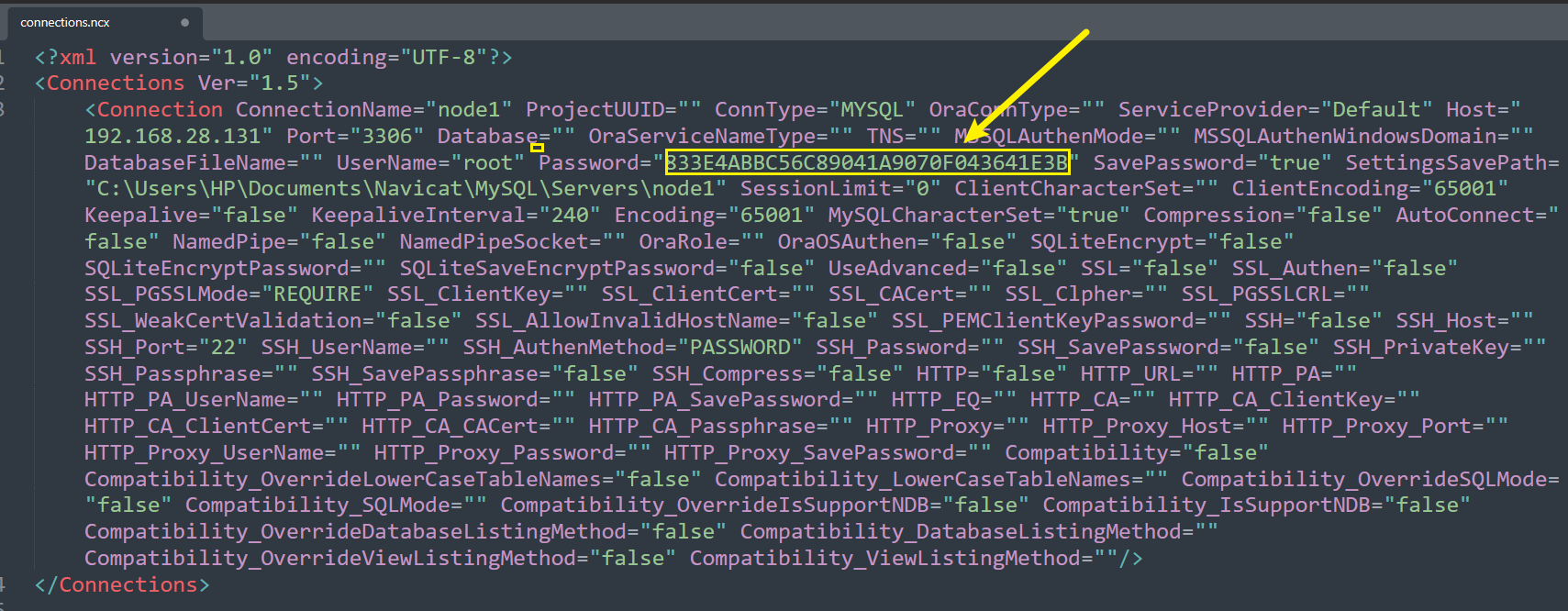Click the closing </Connections> tag
Image resolution: width=1568 pixels, height=611 pixels.
click(x=122, y=584)
